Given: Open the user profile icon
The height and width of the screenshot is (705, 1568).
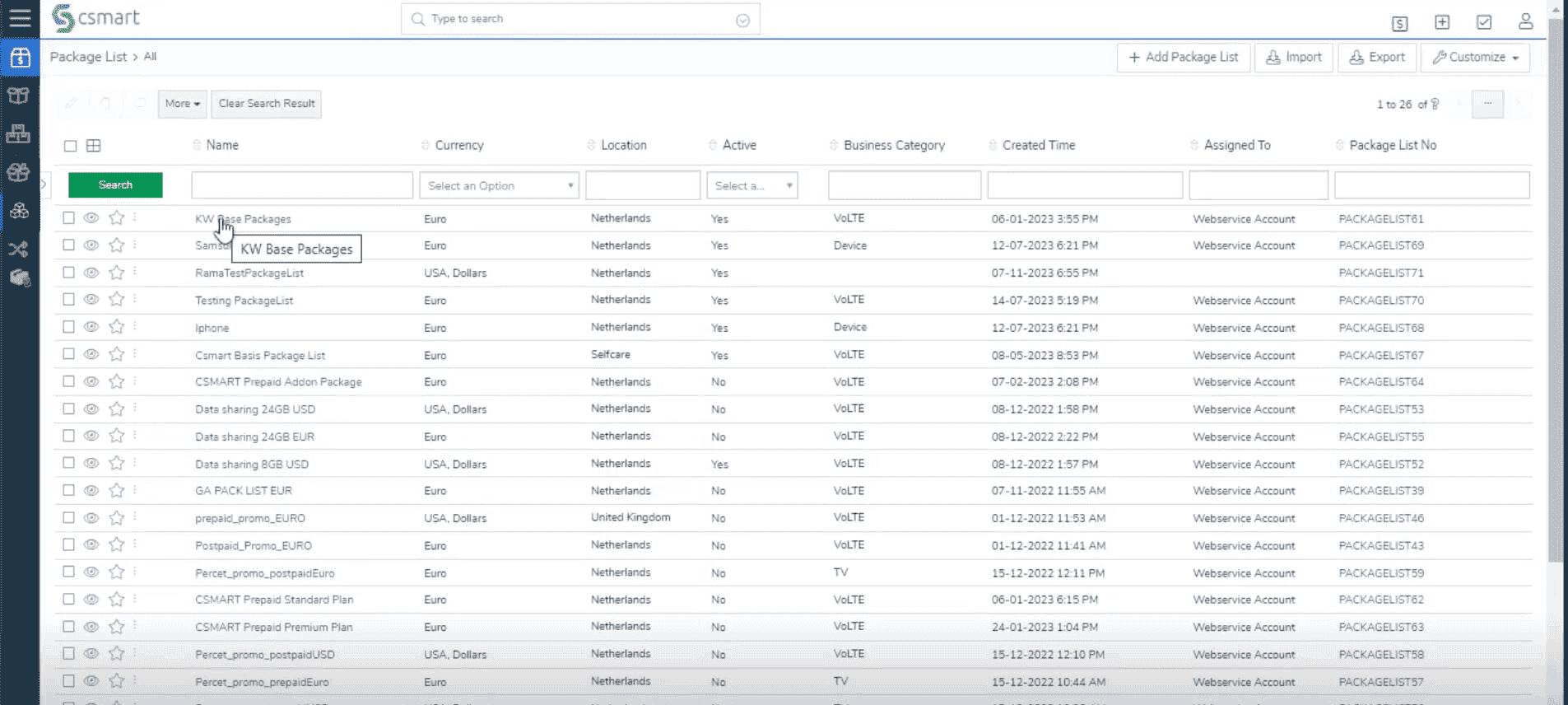Looking at the screenshot, I should [1526, 21].
